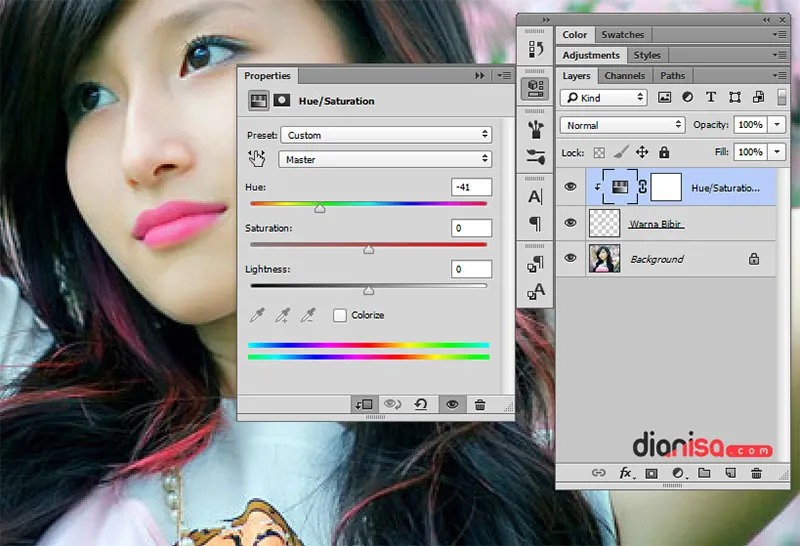This screenshot has width=800, height=546.
Task: Select the Hue/Saturation adjustment icon in Properties
Action: pyautogui.click(x=259, y=101)
